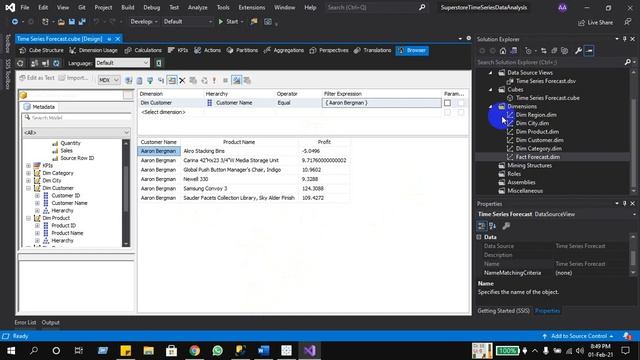Click the wrench Properties icon in Solution Explorer

[578, 51]
